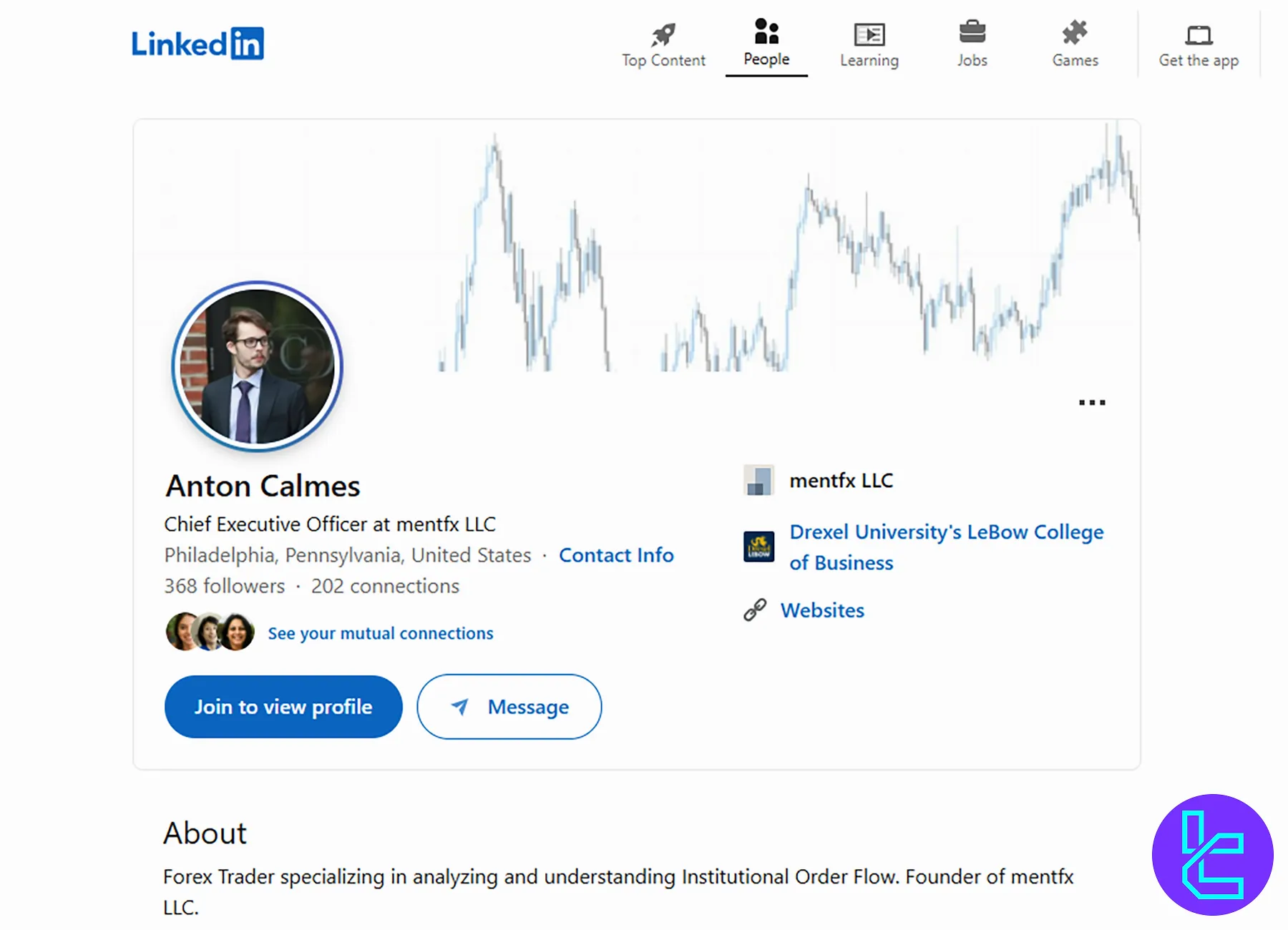
Task: Click the Join to view profile button
Action: (x=283, y=707)
